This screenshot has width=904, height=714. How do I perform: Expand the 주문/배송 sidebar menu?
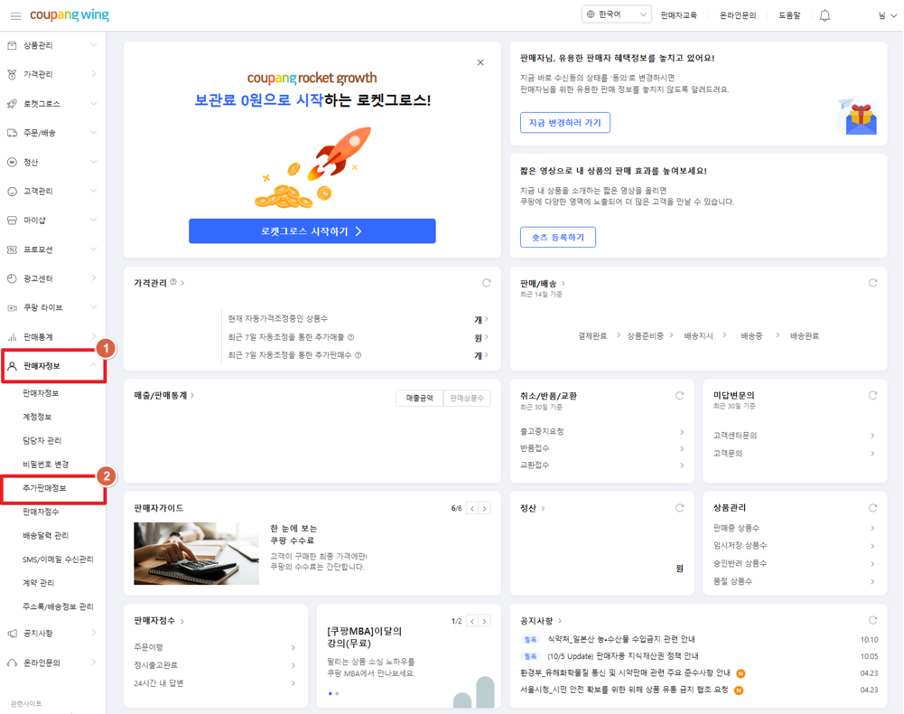coord(93,132)
